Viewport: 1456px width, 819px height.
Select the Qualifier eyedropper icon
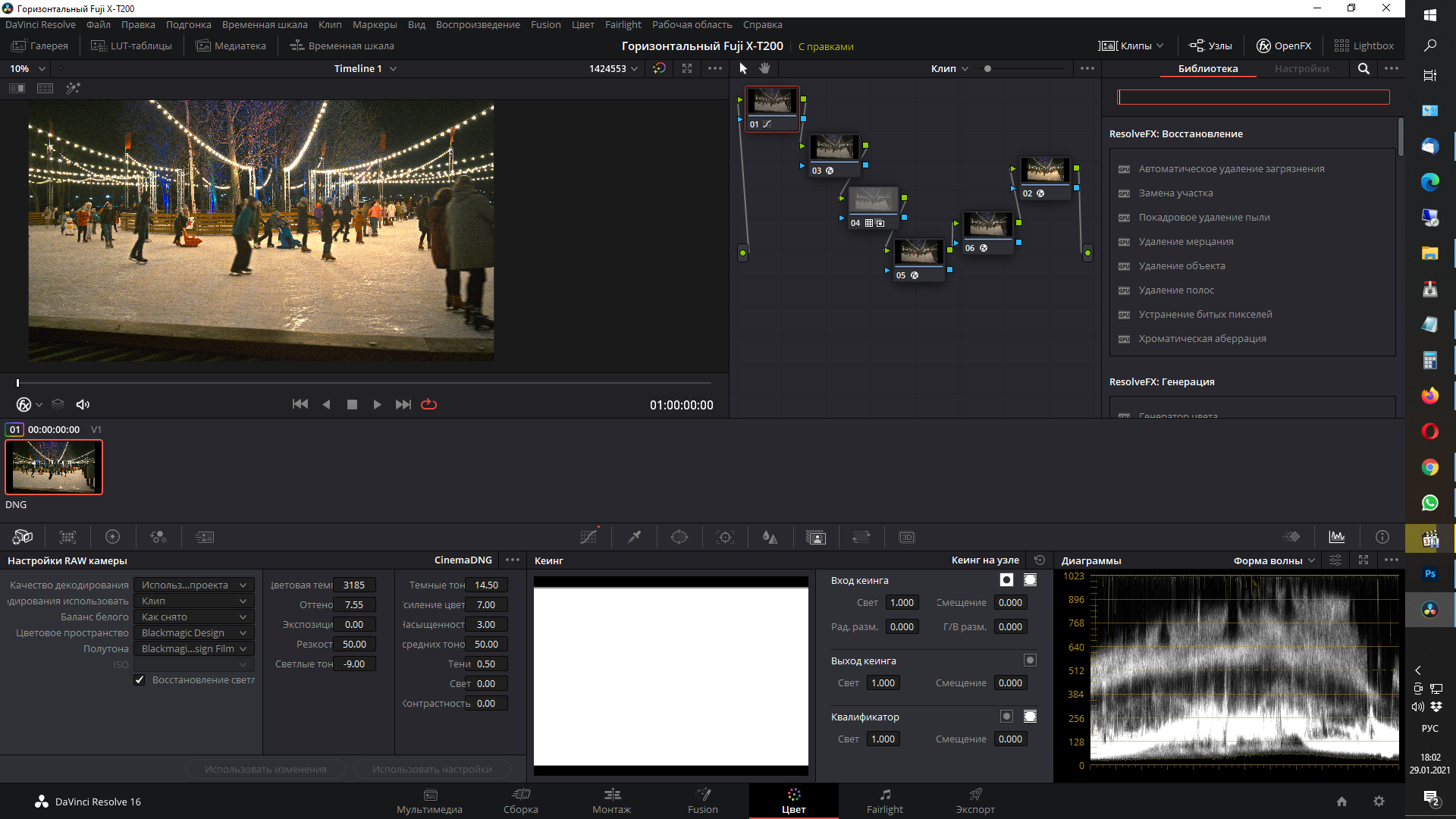coord(635,537)
